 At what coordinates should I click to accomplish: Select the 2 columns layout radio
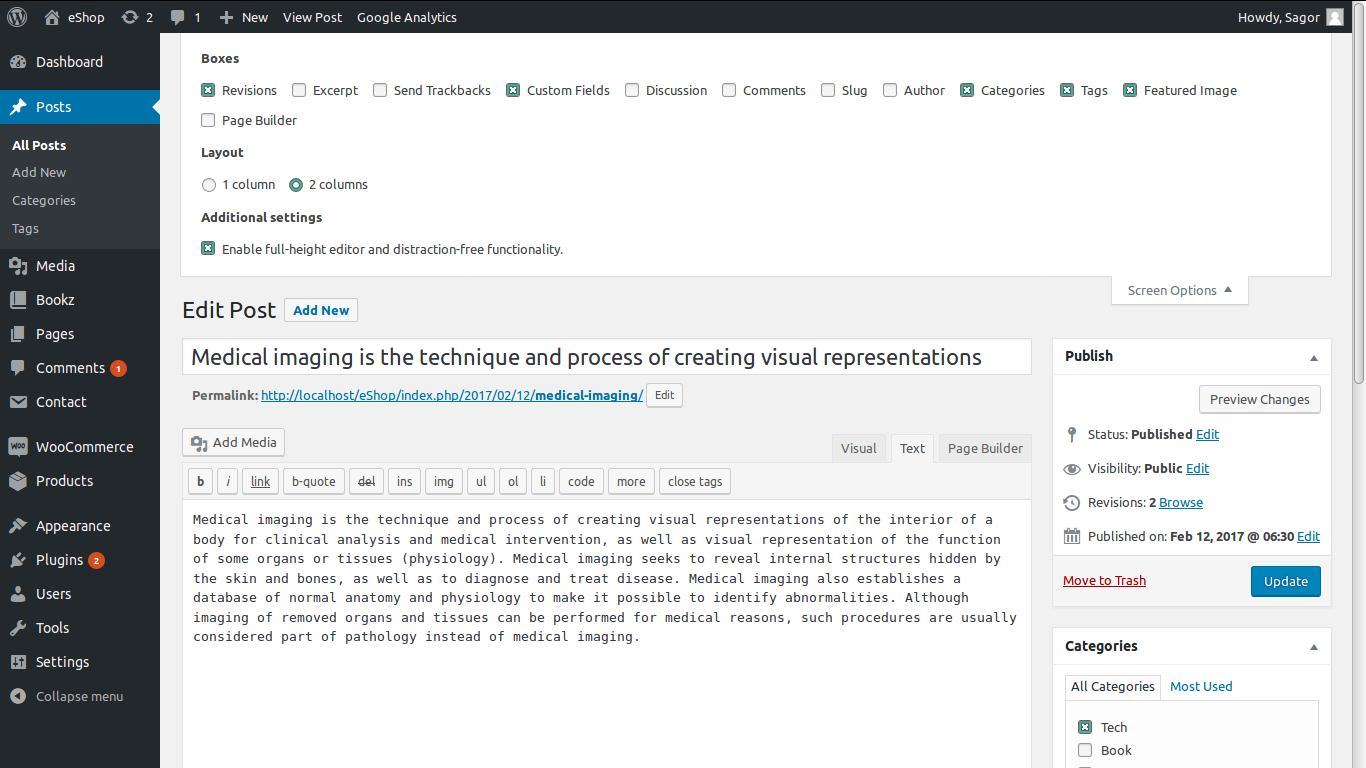[x=296, y=185]
